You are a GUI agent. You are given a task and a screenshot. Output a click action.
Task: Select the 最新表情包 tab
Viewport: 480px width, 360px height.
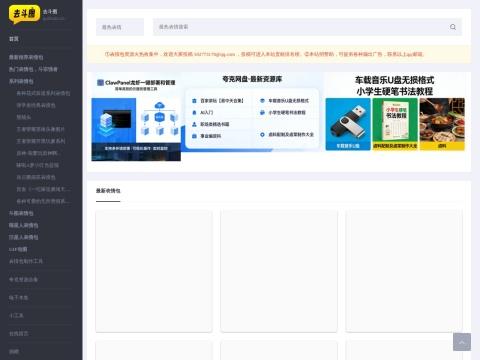pyautogui.click(x=108, y=191)
